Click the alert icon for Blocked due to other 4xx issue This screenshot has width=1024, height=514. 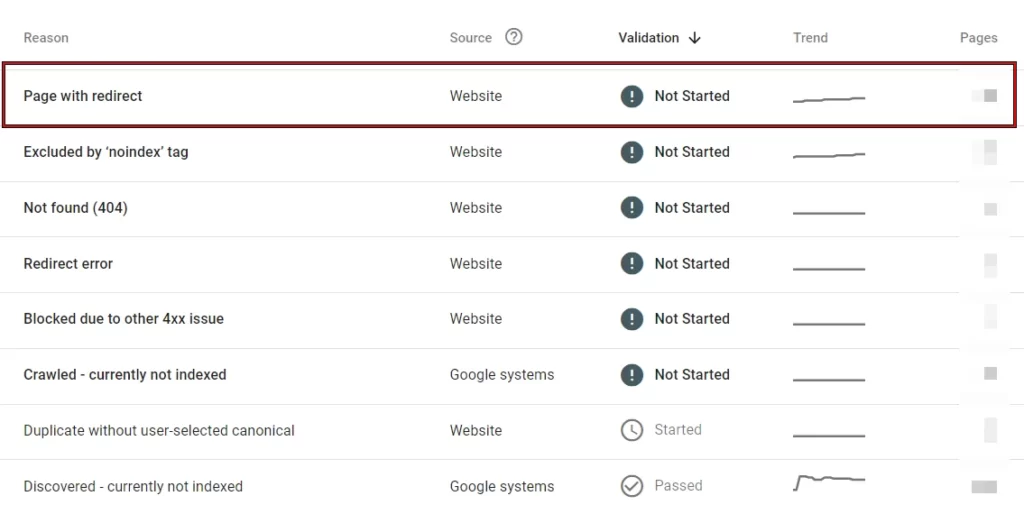(632, 319)
